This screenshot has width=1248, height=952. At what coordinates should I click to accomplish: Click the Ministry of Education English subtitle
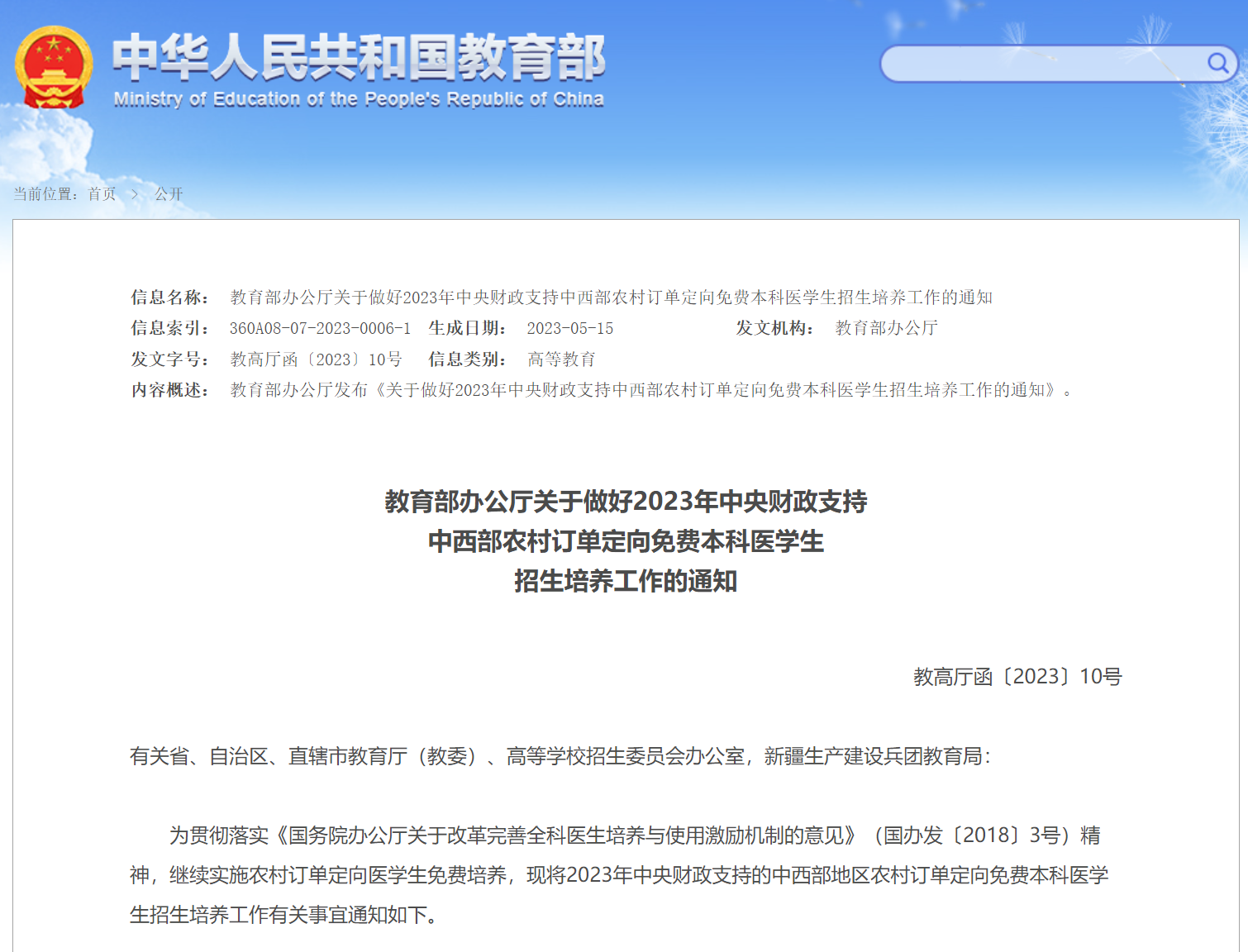click(359, 99)
